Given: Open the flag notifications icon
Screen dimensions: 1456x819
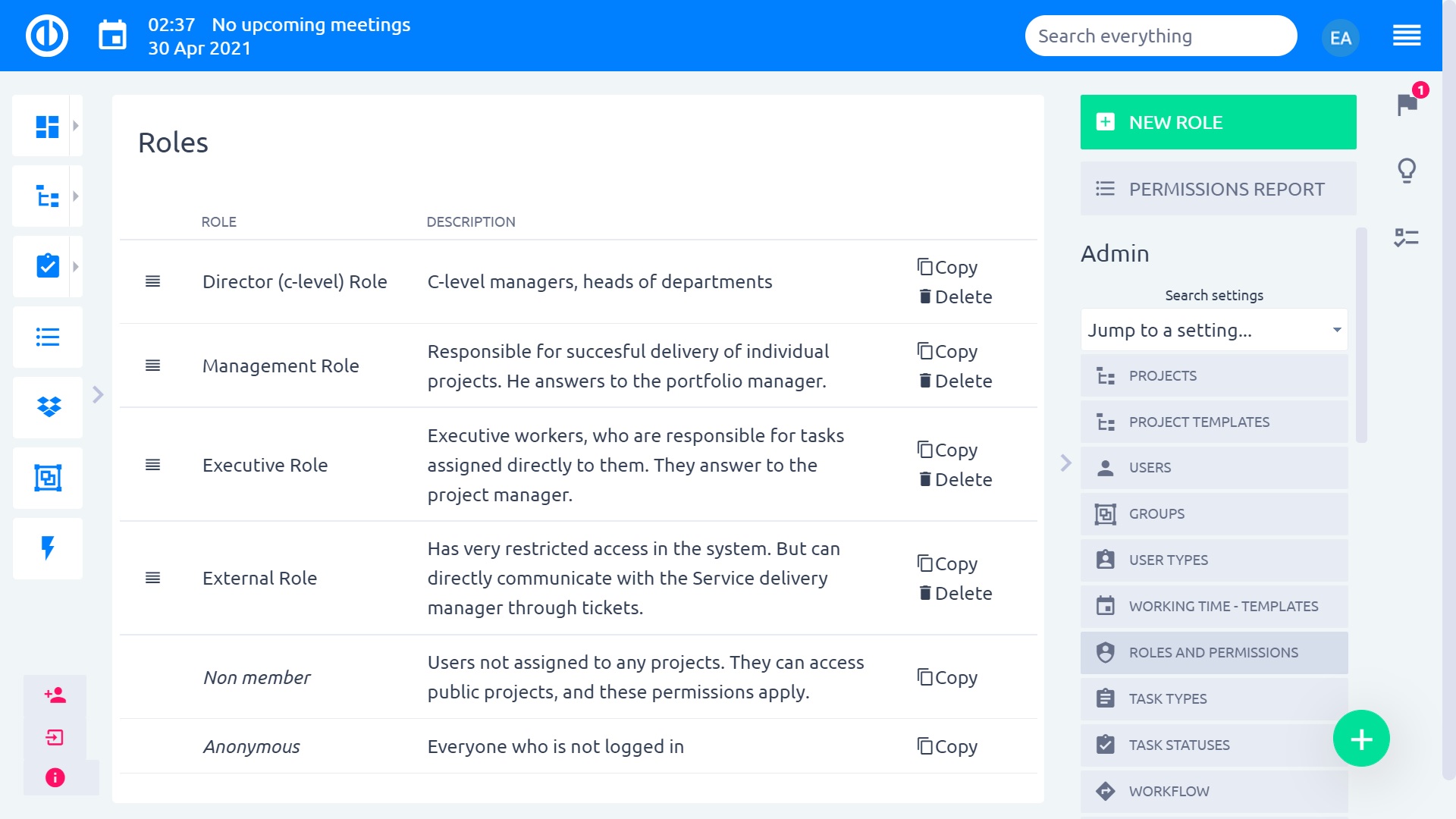Looking at the screenshot, I should pyautogui.click(x=1407, y=104).
